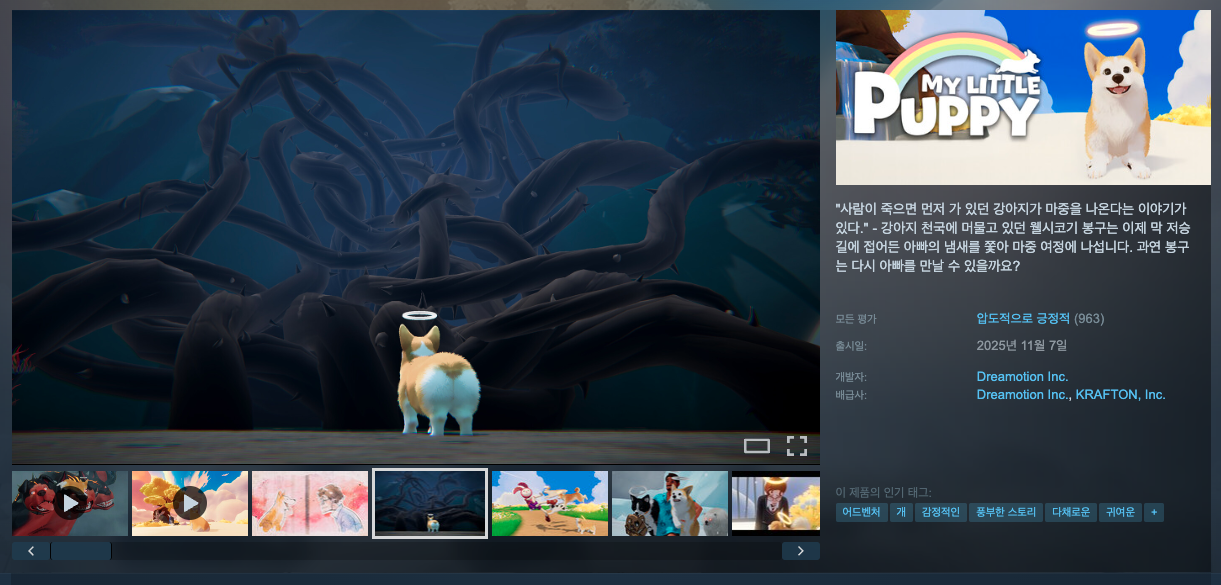Click the 풍부한 스토리 tag
Viewport: 1221px width, 585px height.
tap(1005, 512)
